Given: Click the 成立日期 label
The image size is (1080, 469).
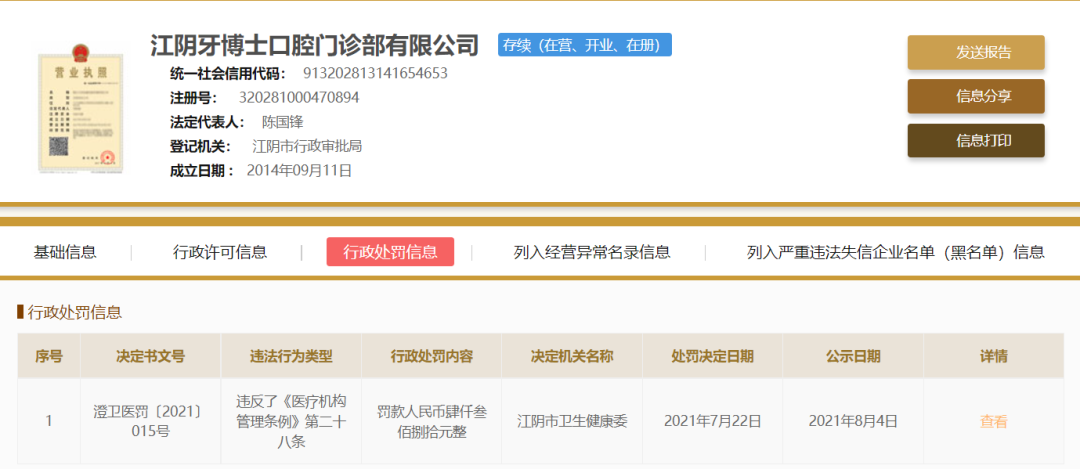Looking at the screenshot, I should pos(202,171).
